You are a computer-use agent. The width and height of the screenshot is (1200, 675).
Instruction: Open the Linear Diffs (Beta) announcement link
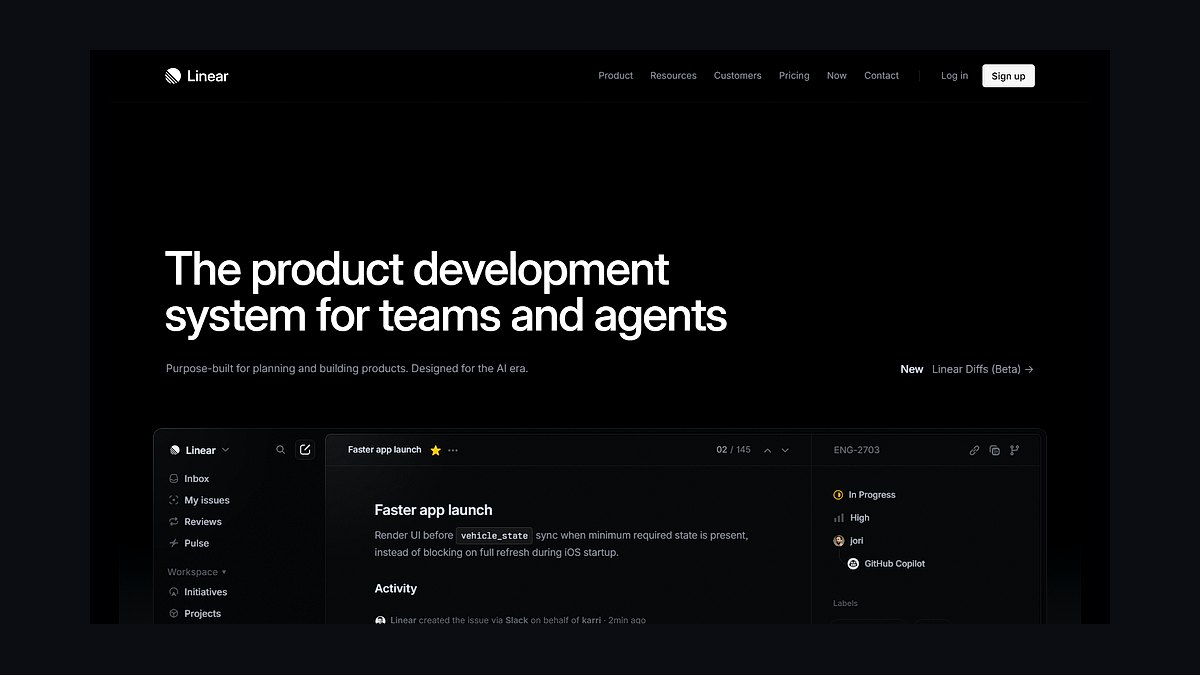(982, 369)
